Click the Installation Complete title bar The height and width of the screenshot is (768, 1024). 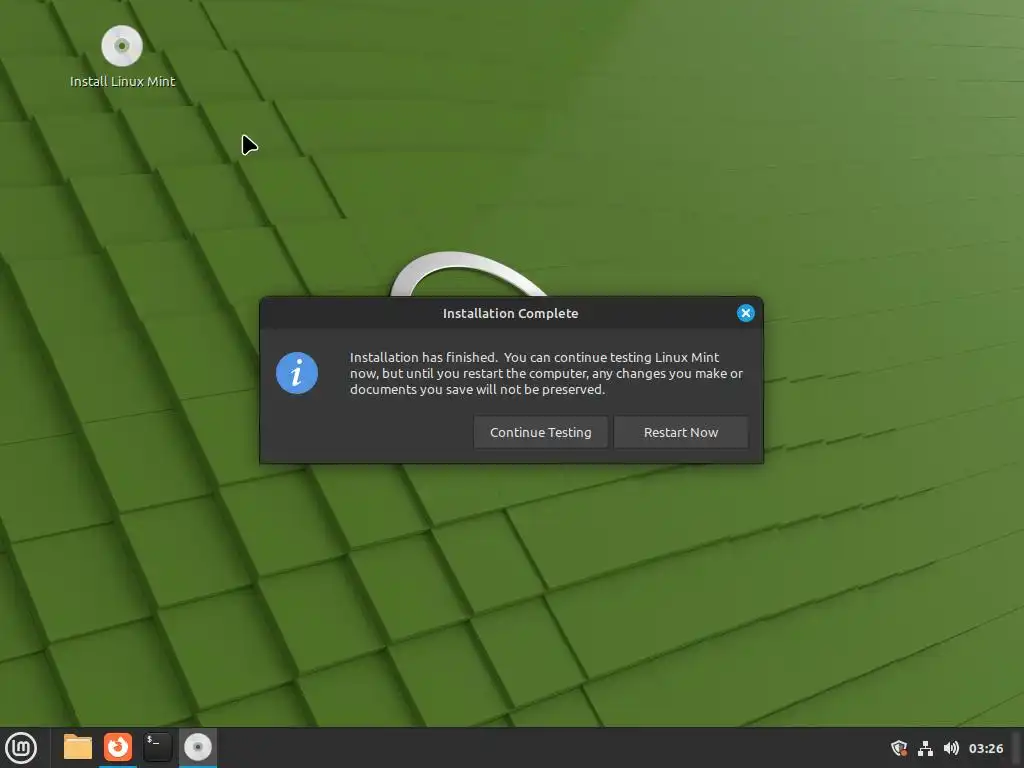[x=511, y=313]
